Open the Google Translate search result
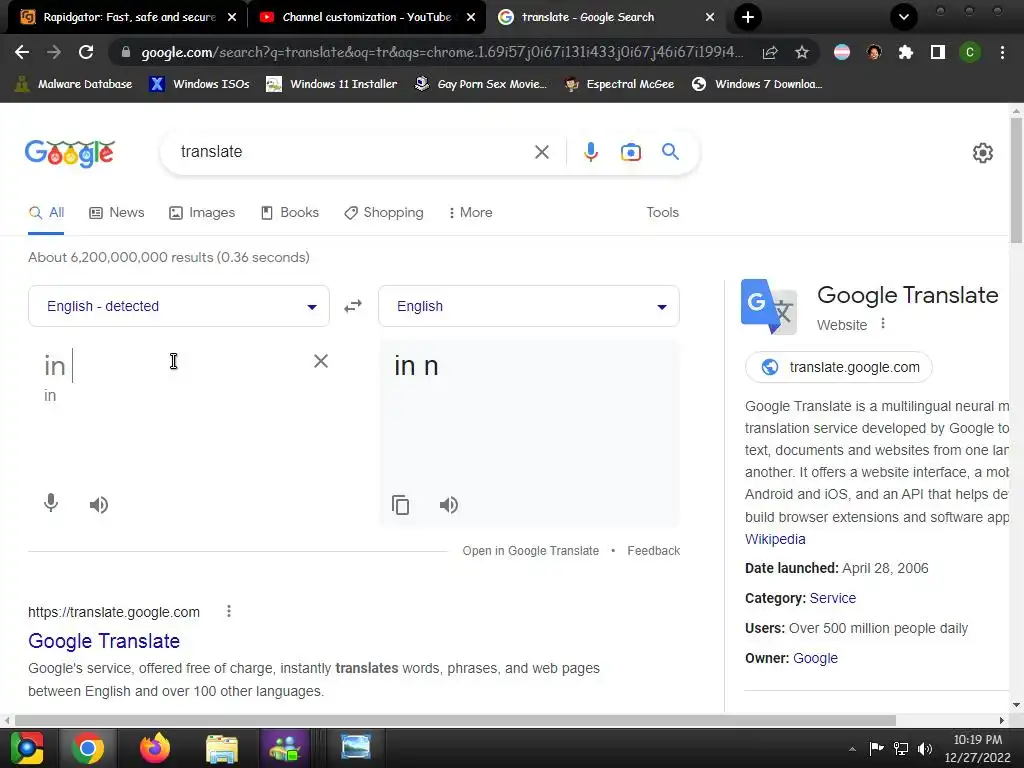1024x768 pixels. pyautogui.click(x=104, y=641)
